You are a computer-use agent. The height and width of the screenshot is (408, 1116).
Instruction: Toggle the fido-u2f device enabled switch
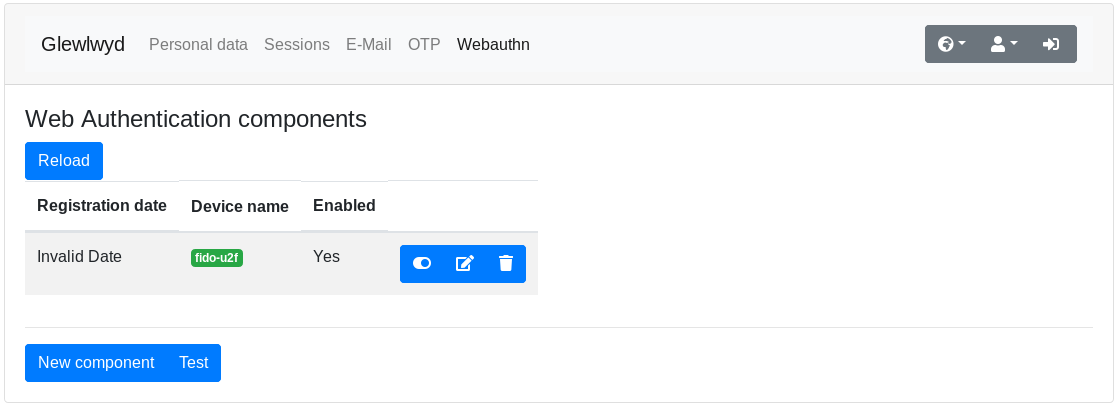[x=422, y=263]
